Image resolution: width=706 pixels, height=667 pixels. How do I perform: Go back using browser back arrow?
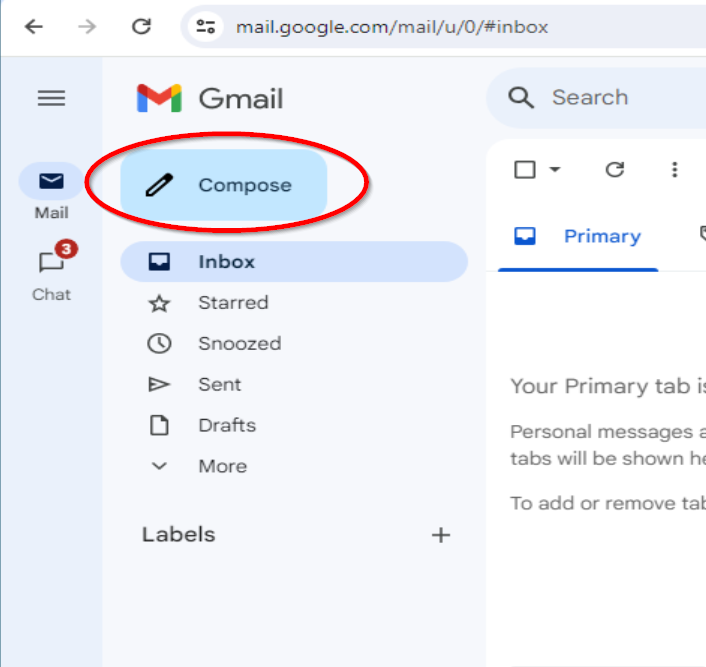click(34, 27)
